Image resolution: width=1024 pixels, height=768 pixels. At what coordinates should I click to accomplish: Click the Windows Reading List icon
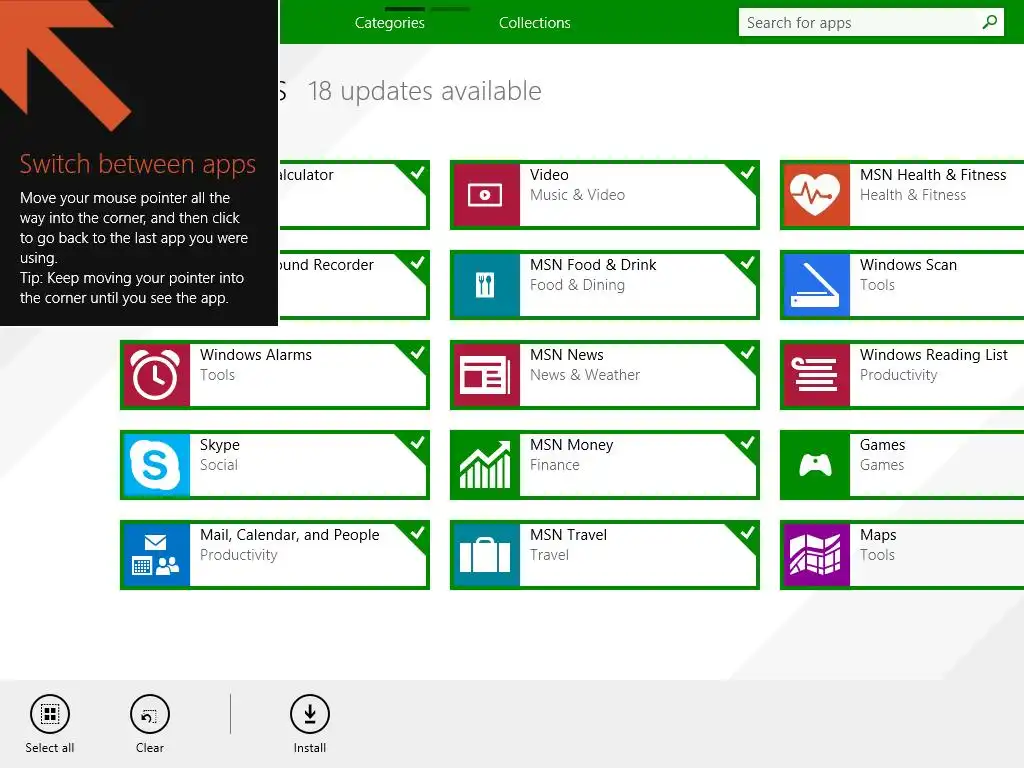815,375
